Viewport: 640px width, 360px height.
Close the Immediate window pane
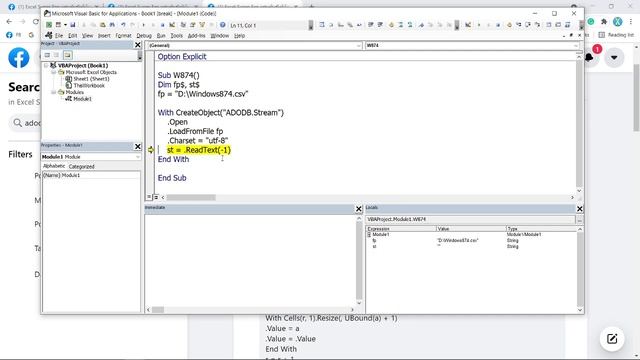[x=359, y=209]
